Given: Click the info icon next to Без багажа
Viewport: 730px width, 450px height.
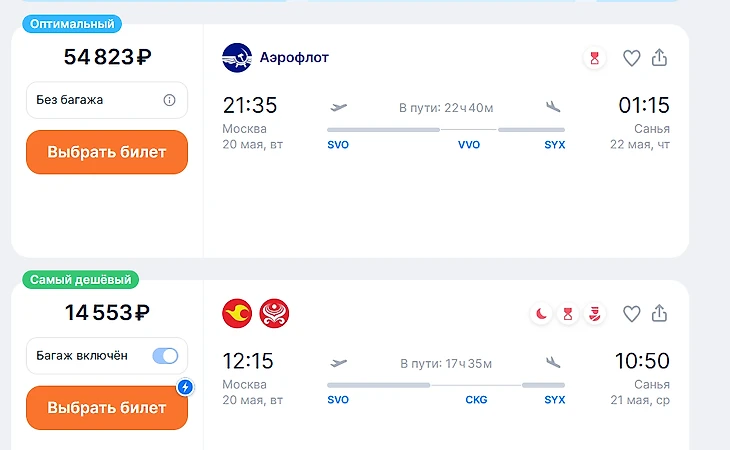Looking at the screenshot, I should (x=169, y=100).
